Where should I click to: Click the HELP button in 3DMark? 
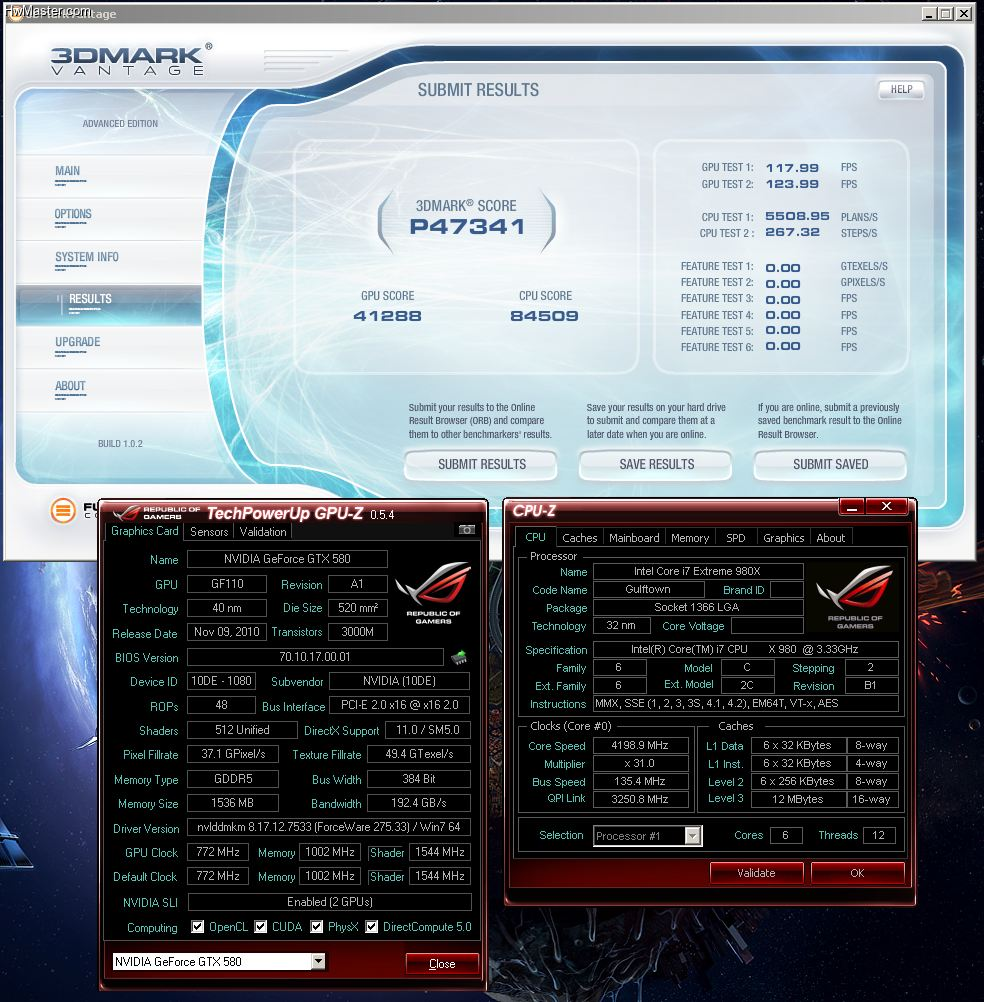click(902, 89)
